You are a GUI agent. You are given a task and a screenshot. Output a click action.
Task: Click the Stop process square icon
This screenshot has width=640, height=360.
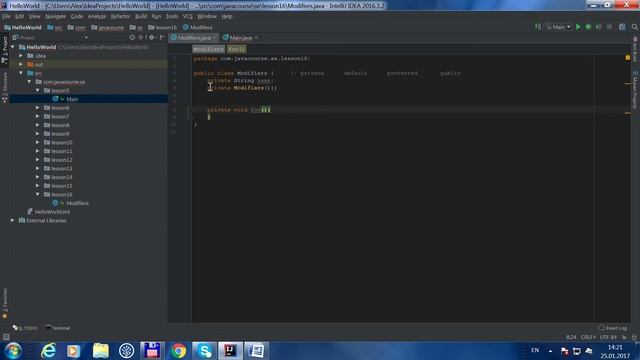609,27
